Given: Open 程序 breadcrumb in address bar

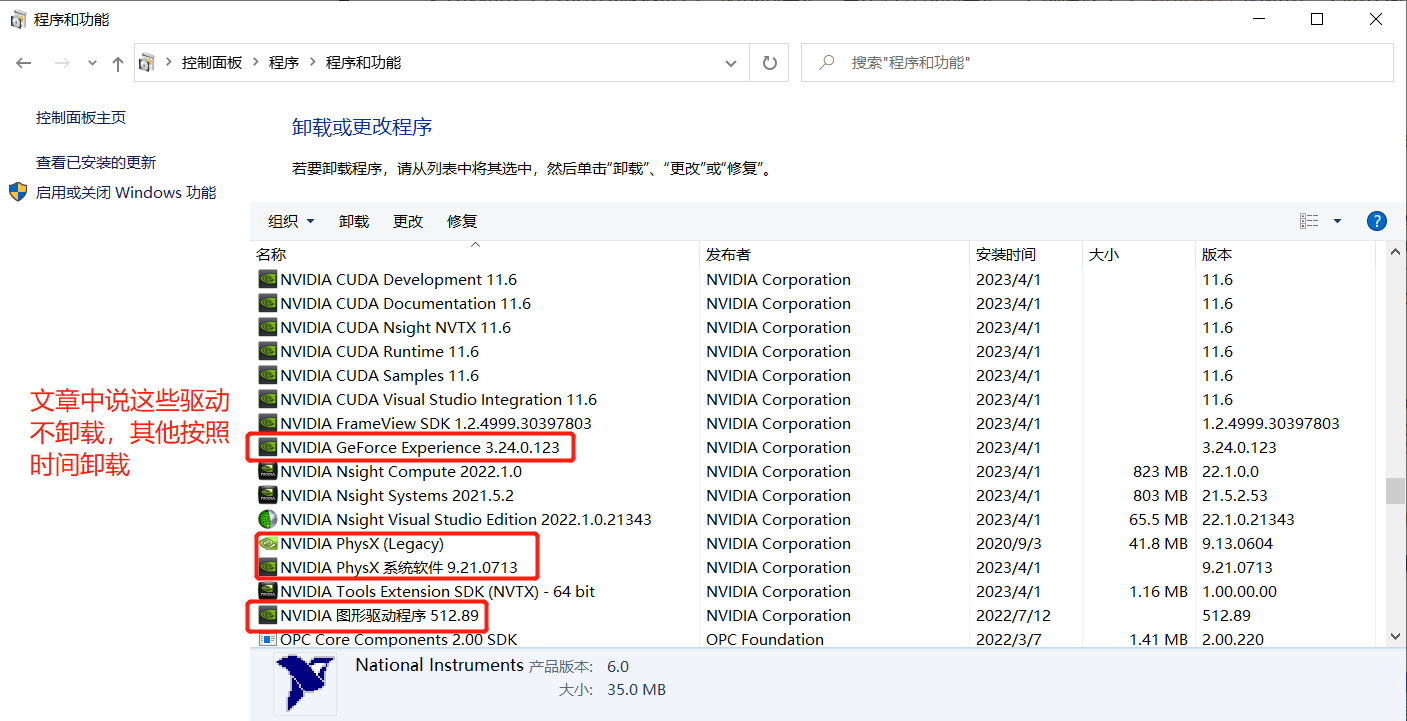Looking at the screenshot, I should point(284,62).
